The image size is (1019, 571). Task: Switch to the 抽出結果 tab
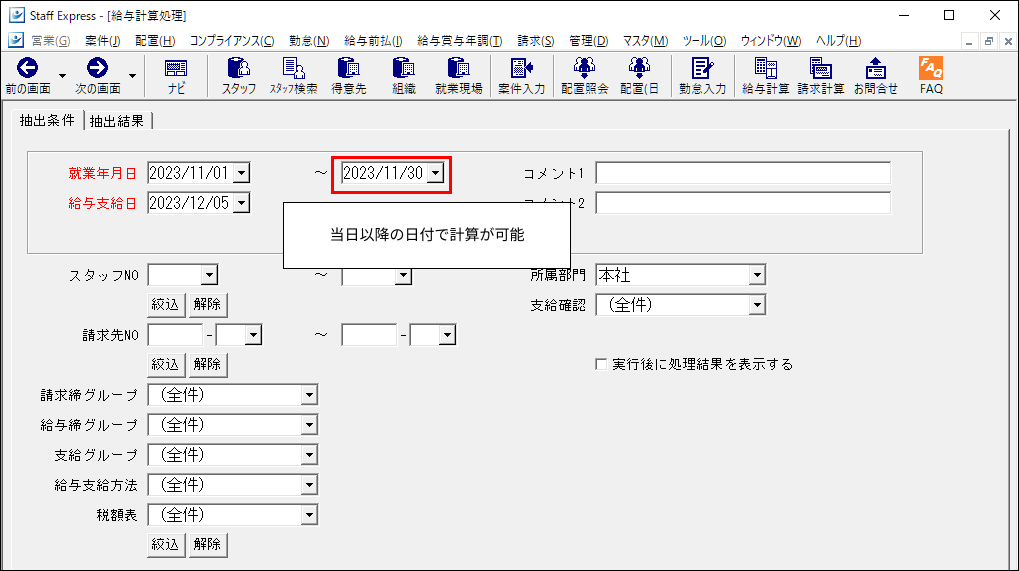[x=117, y=121]
